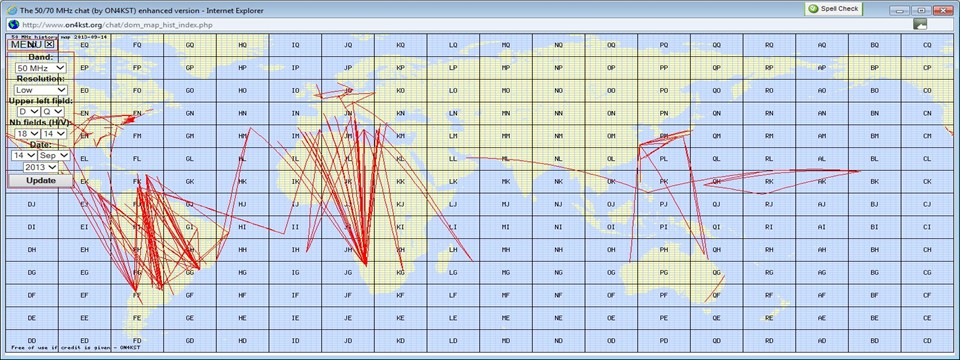
Task: Click the Internet Explorer logo in title bar
Action: pyautogui.click(x=12, y=9)
